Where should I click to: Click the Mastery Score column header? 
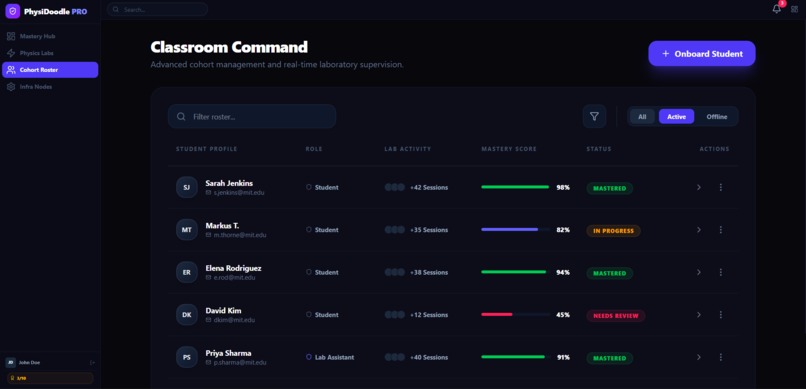coord(509,149)
